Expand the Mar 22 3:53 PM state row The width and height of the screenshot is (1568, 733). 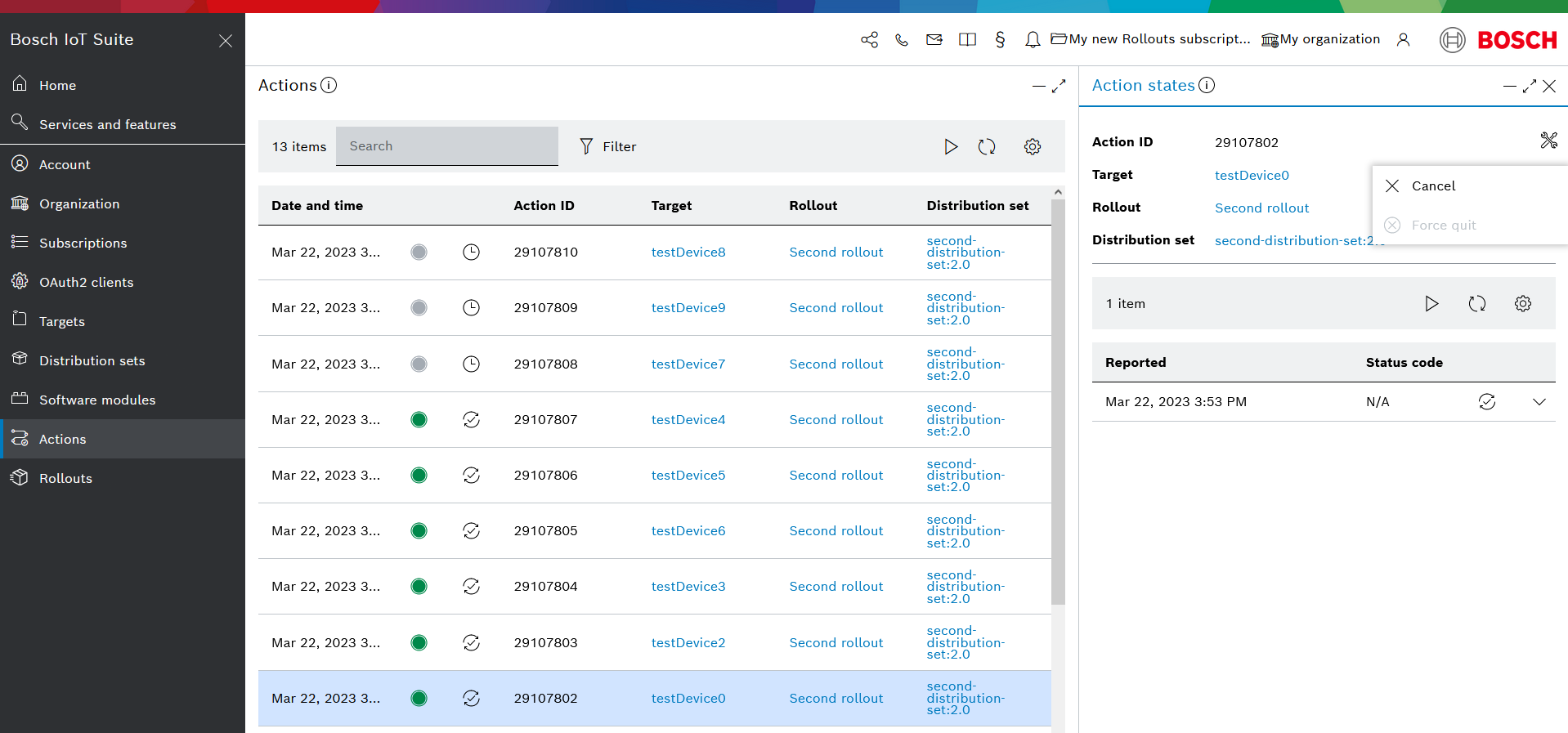pos(1539,401)
